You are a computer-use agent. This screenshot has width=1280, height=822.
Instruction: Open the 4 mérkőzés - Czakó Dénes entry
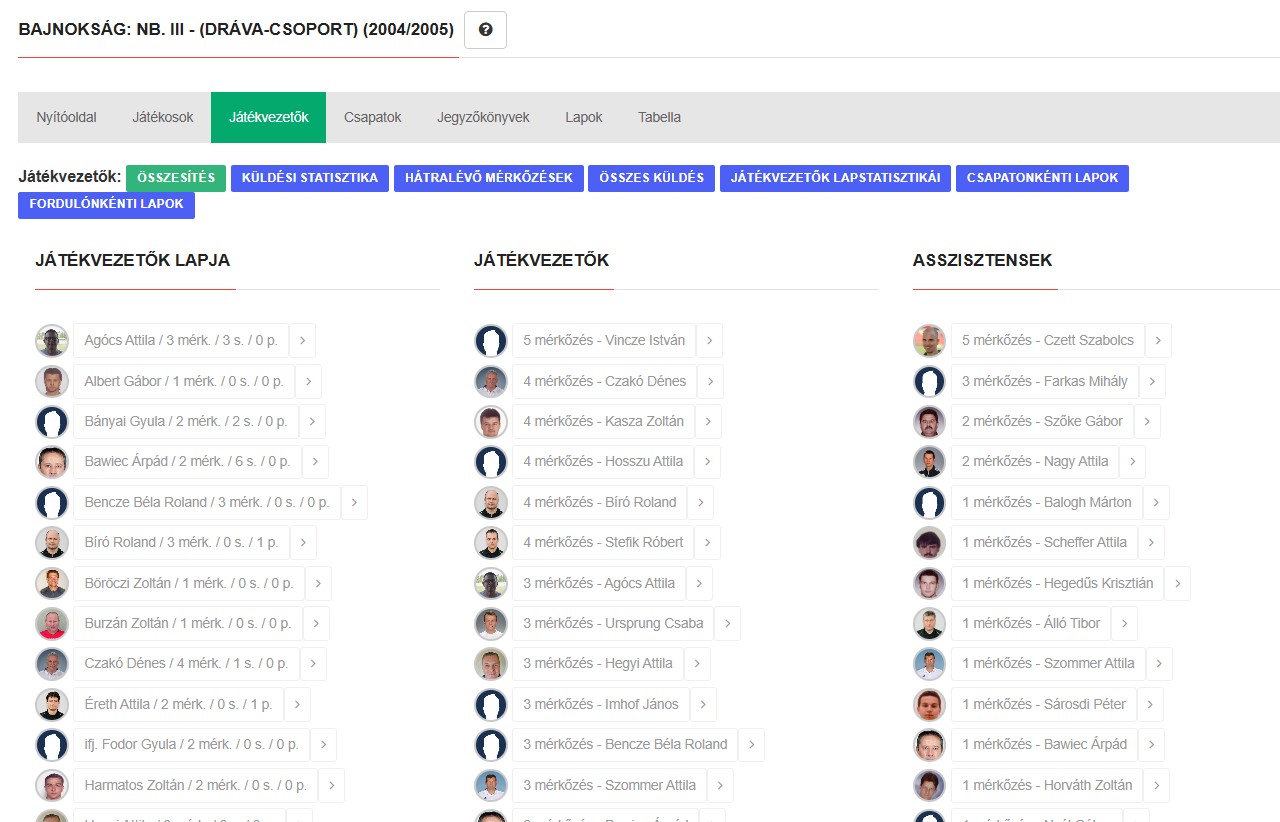pyautogui.click(x=604, y=381)
